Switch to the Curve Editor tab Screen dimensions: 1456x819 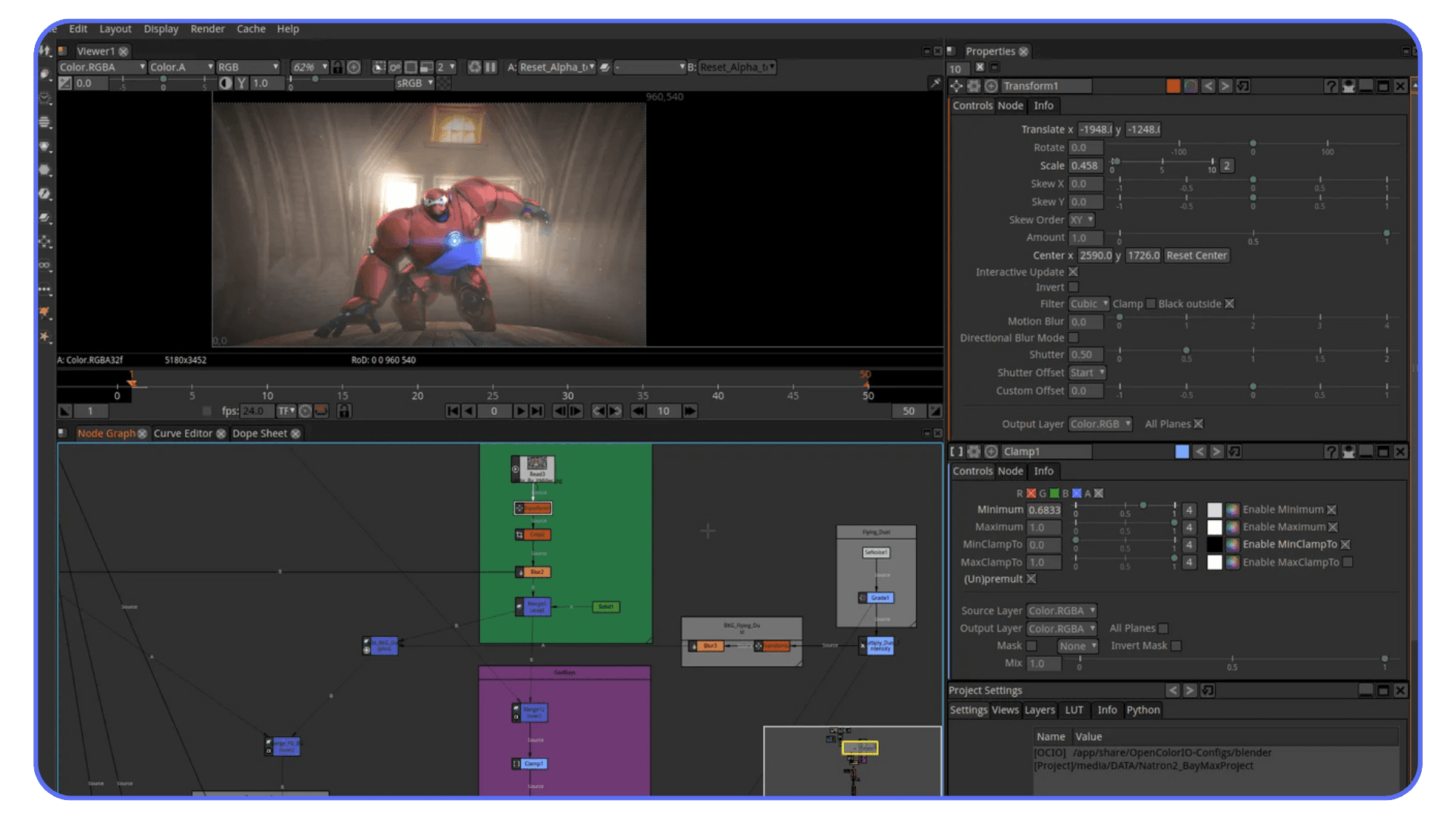[184, 433]
